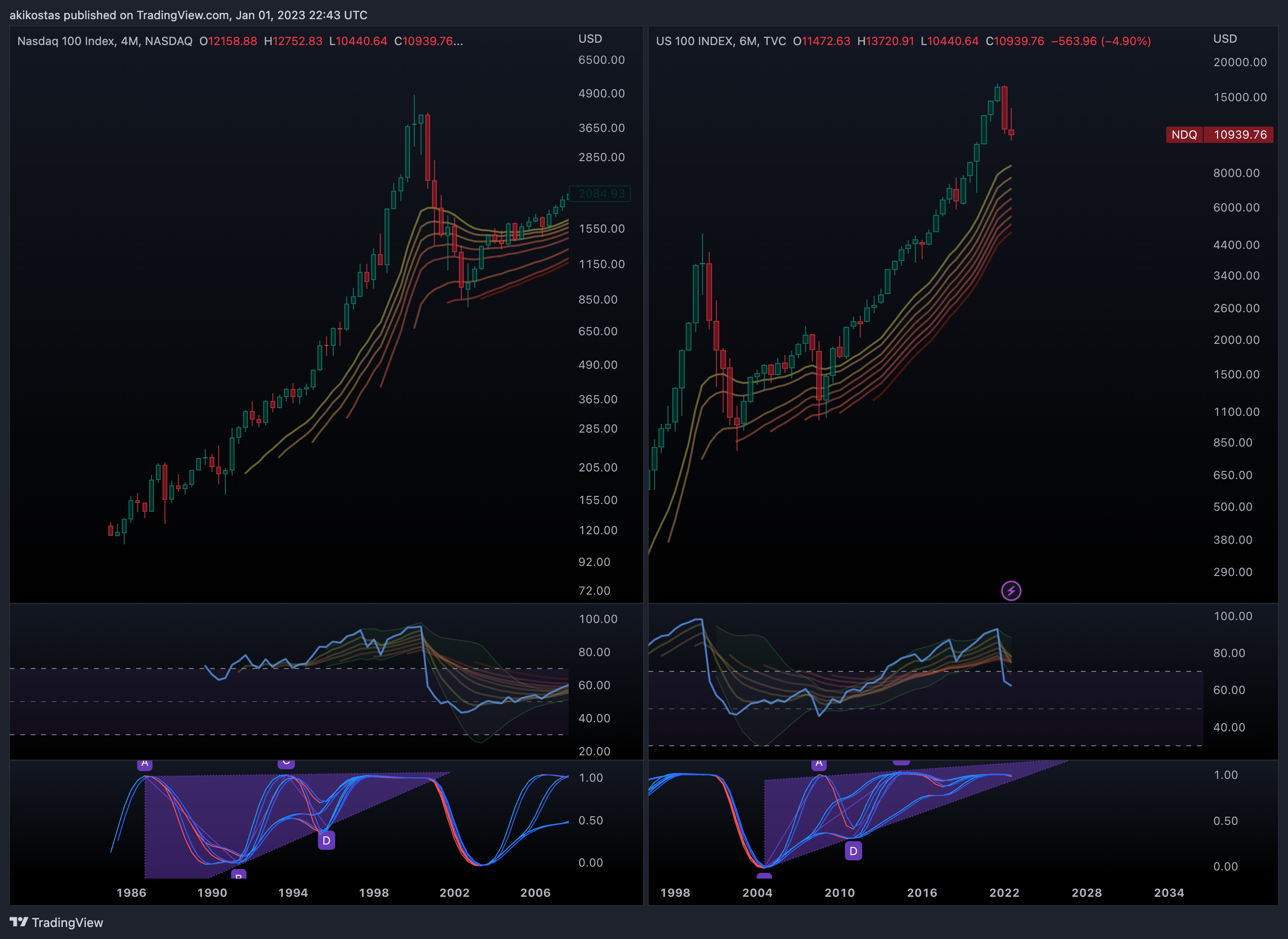Select marker A in the Nasdaq 100 oscillator pane
1288x939 pixels.
[x=144, y=764]
